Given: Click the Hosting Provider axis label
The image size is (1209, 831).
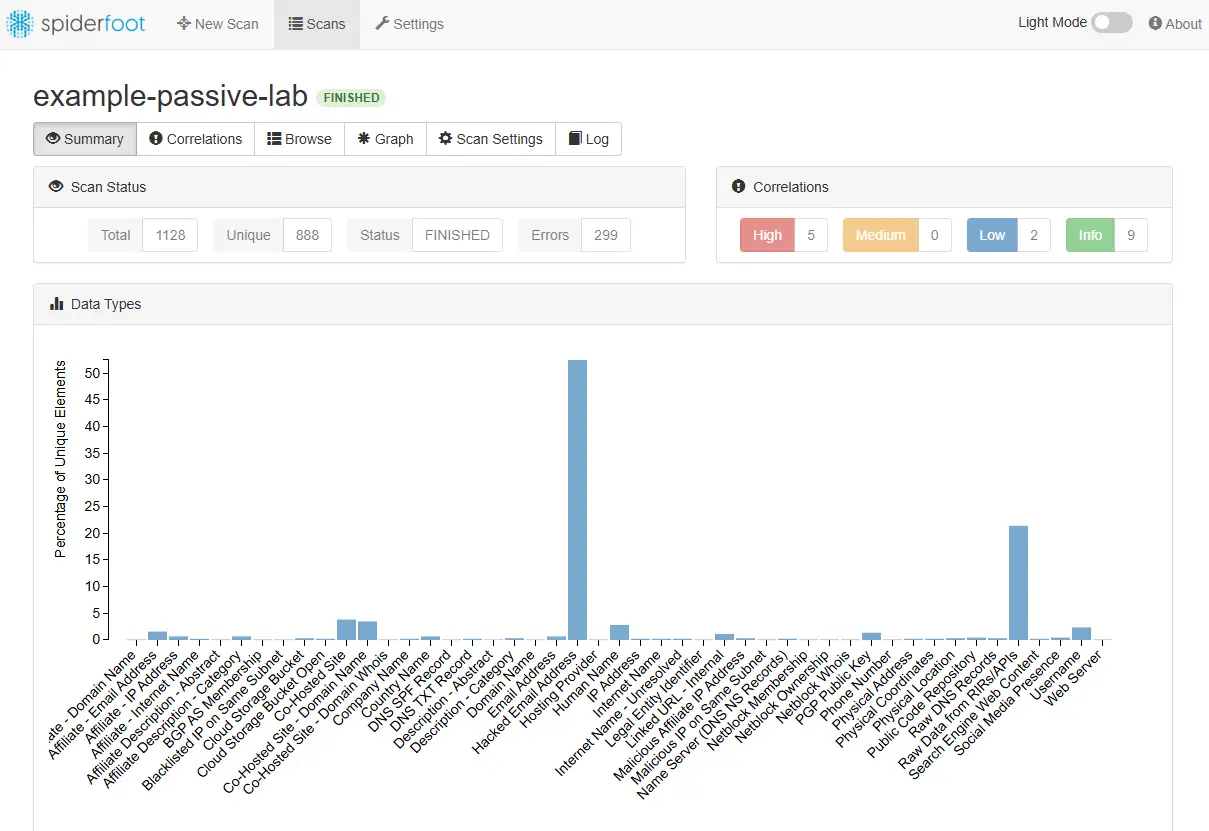Looking at the screenshot, I should coord(558,691).
